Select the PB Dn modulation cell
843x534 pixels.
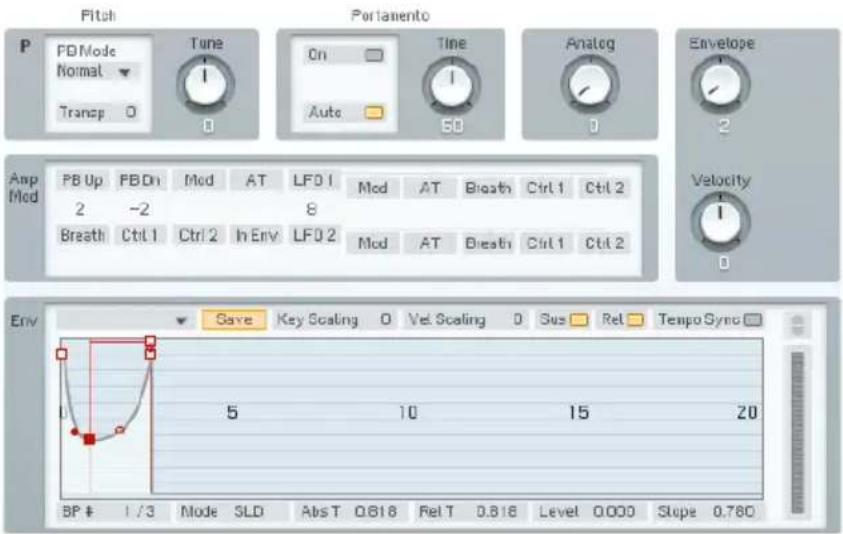pos(140,181)
